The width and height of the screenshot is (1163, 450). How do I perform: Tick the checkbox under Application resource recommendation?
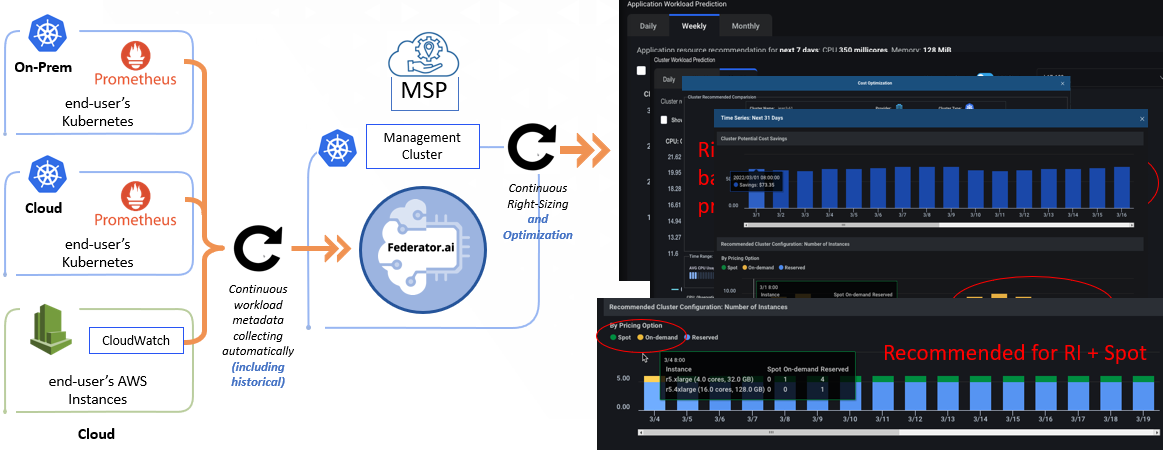click(641, 70)
